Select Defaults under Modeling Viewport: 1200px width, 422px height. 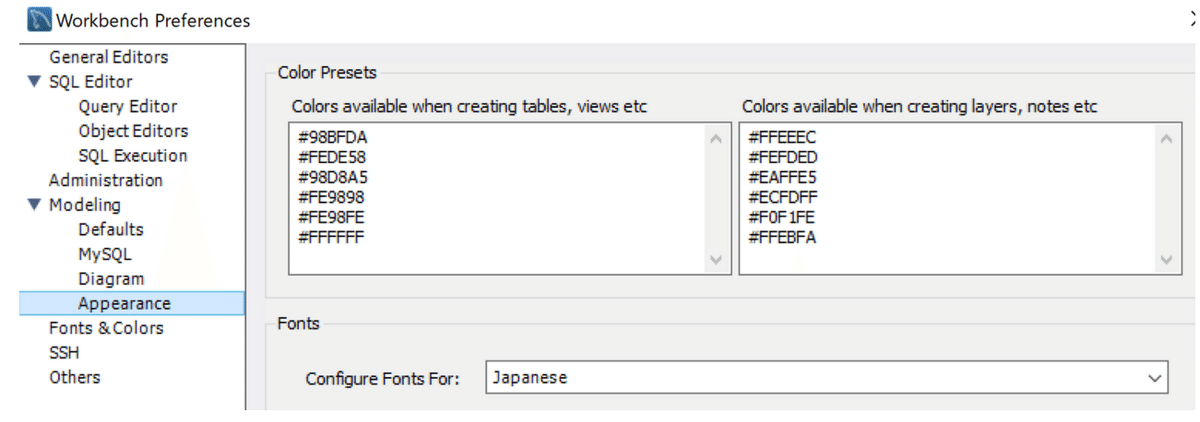click(111, 229)
